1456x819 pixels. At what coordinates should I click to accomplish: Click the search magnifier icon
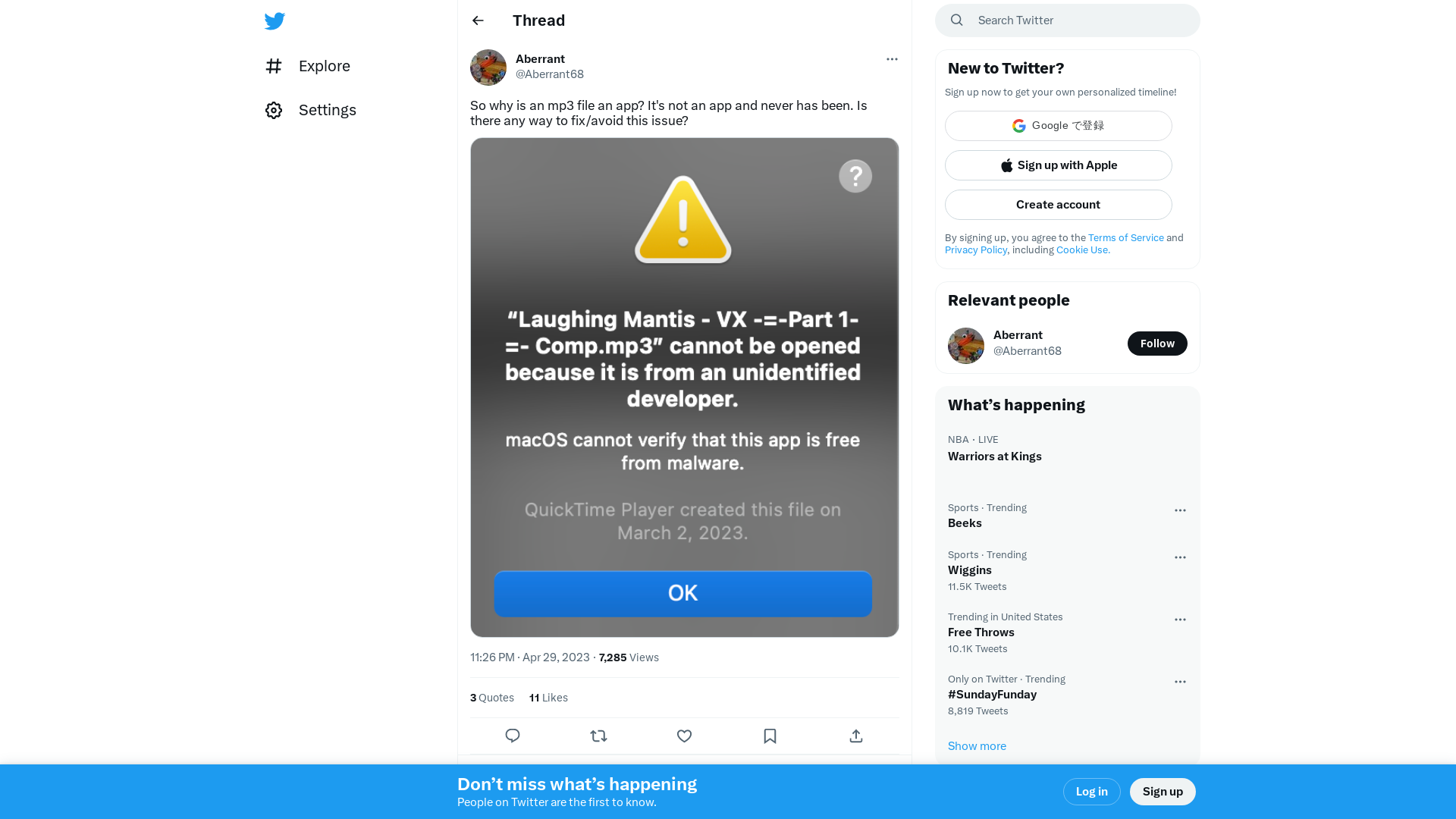(956, 20)
